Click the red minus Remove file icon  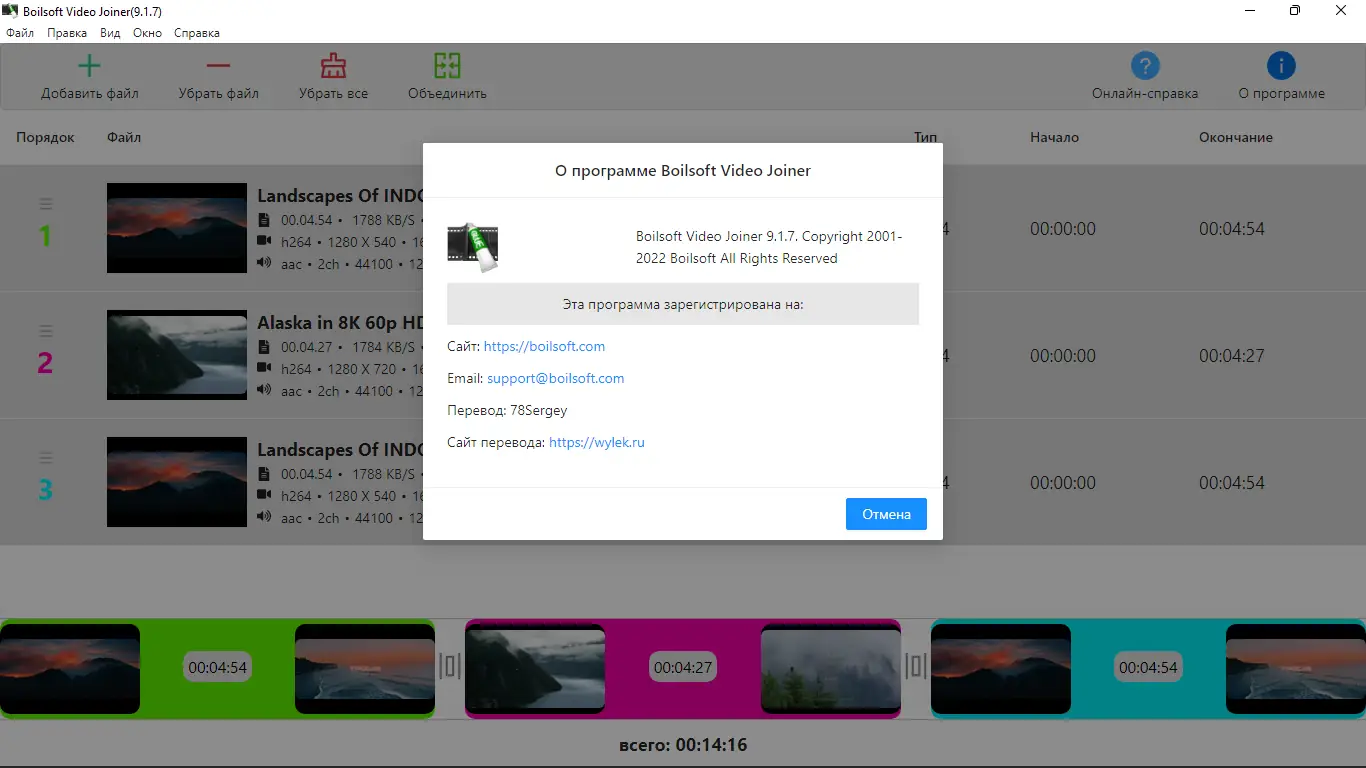[218, 66]
